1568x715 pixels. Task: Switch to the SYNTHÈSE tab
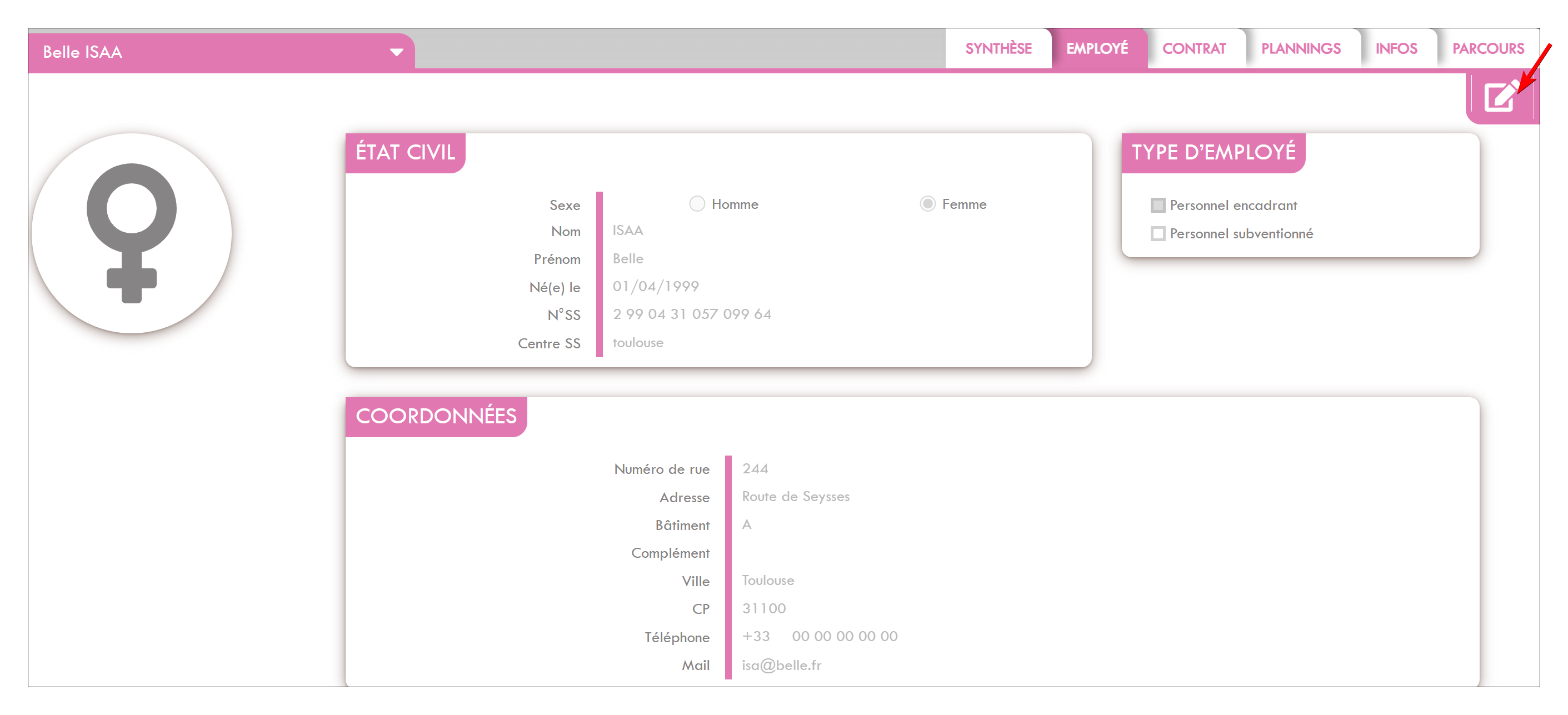point(998,49)
